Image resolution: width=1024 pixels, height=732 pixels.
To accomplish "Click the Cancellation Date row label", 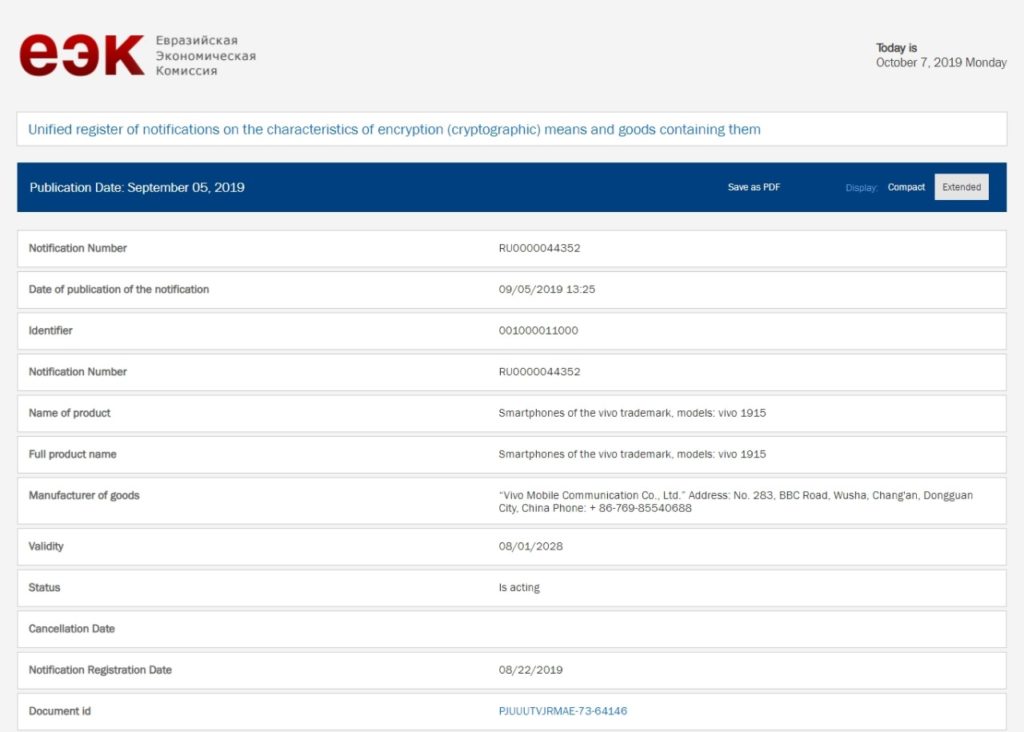I will [x=72, y=629].
